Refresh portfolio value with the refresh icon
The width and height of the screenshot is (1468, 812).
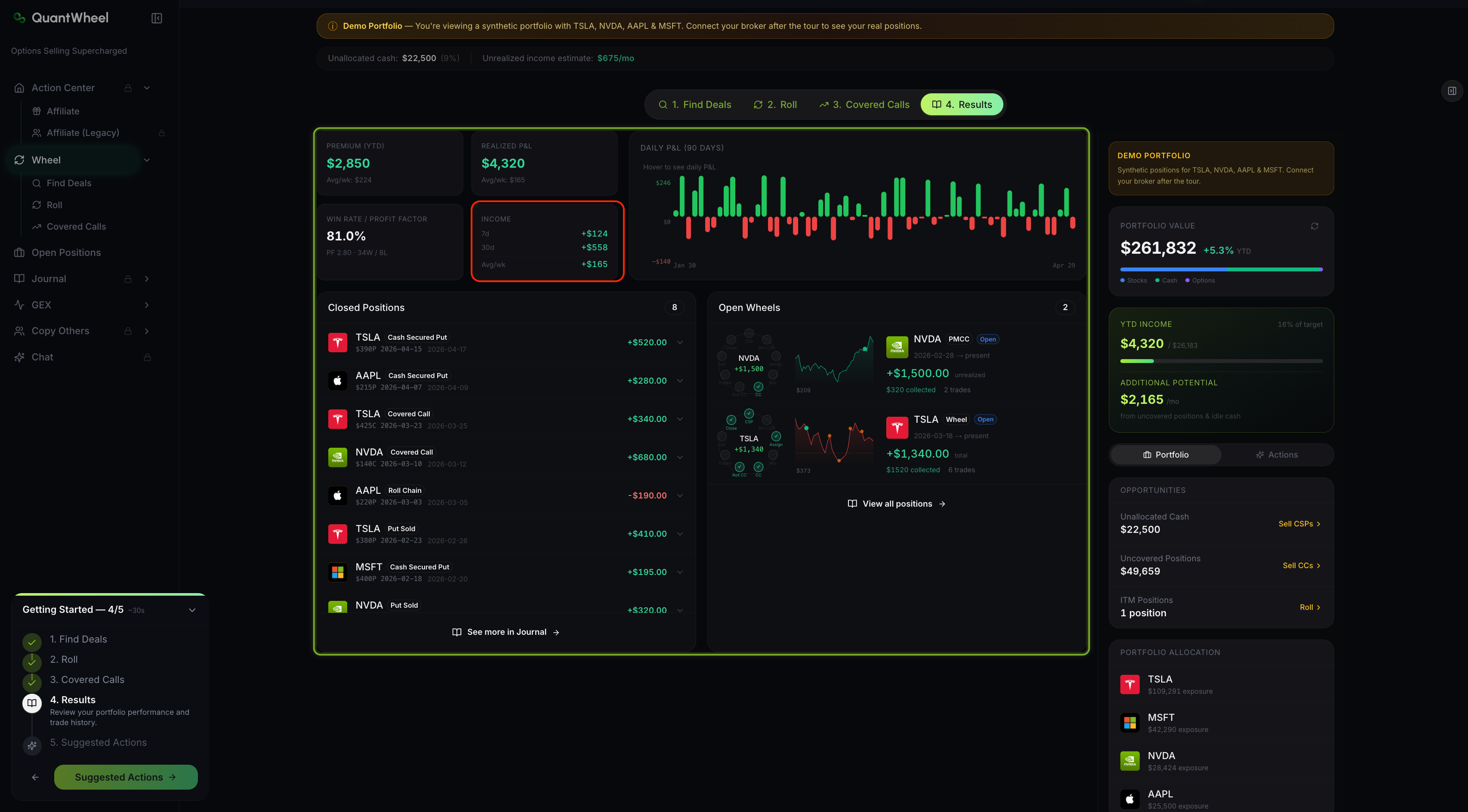(1314, 226)
